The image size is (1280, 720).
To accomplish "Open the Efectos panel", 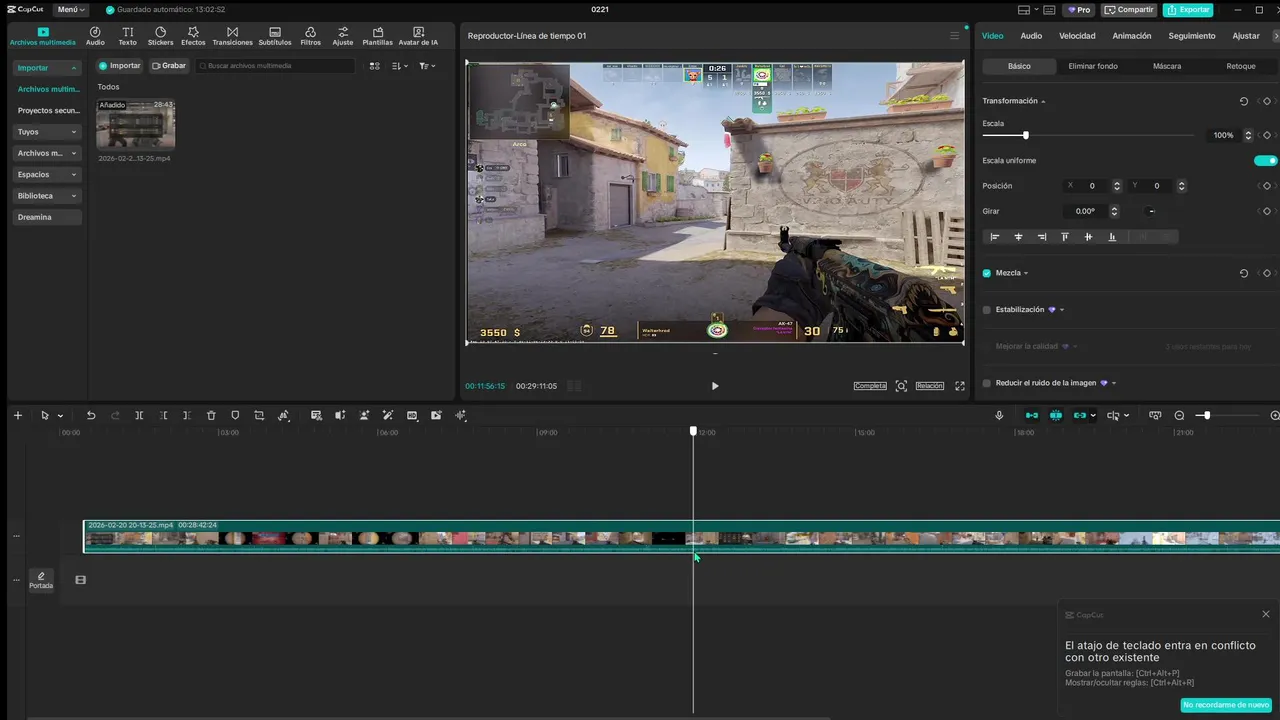I will [193, 36].
